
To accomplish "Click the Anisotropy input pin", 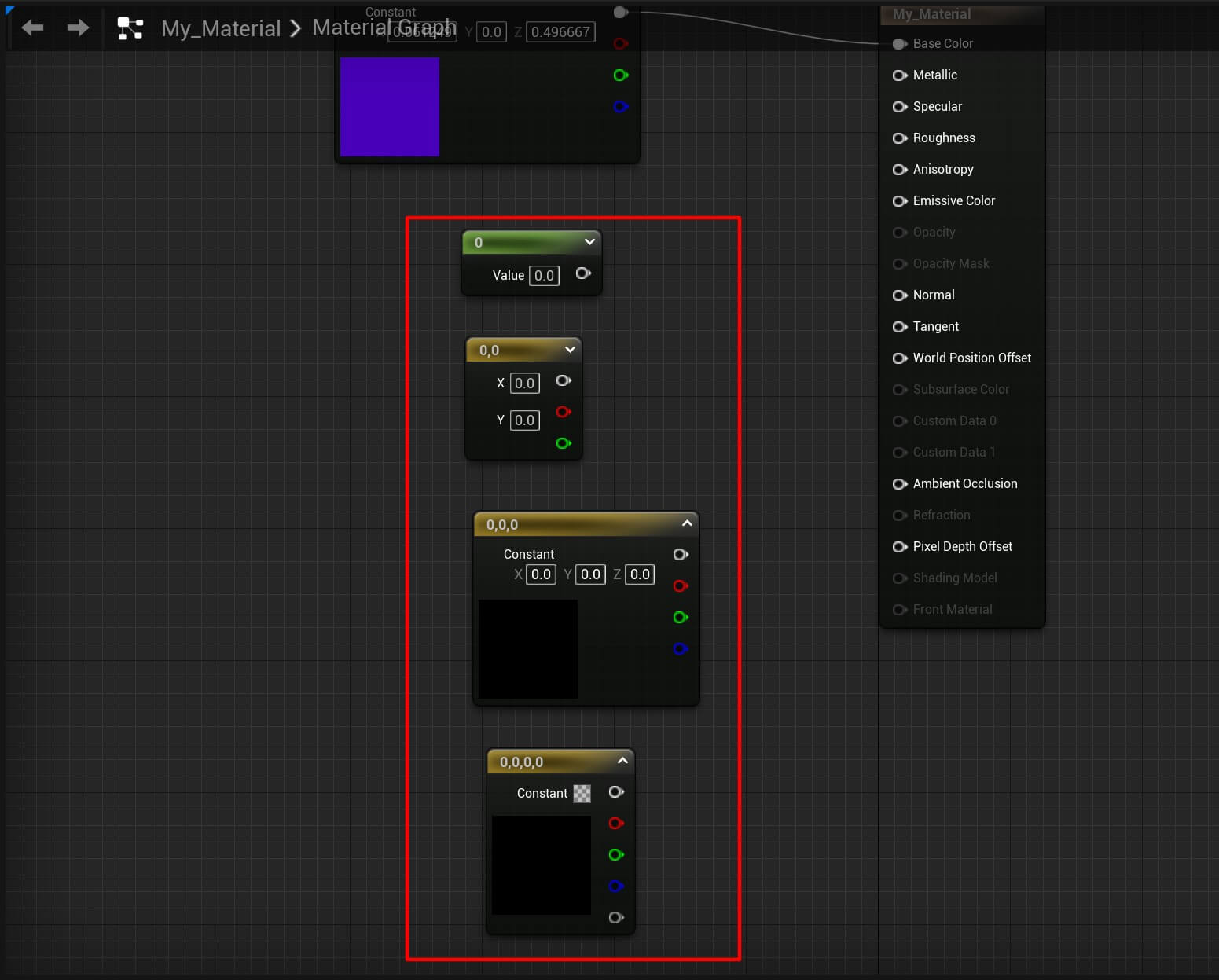I will click(x=900, y=170).
